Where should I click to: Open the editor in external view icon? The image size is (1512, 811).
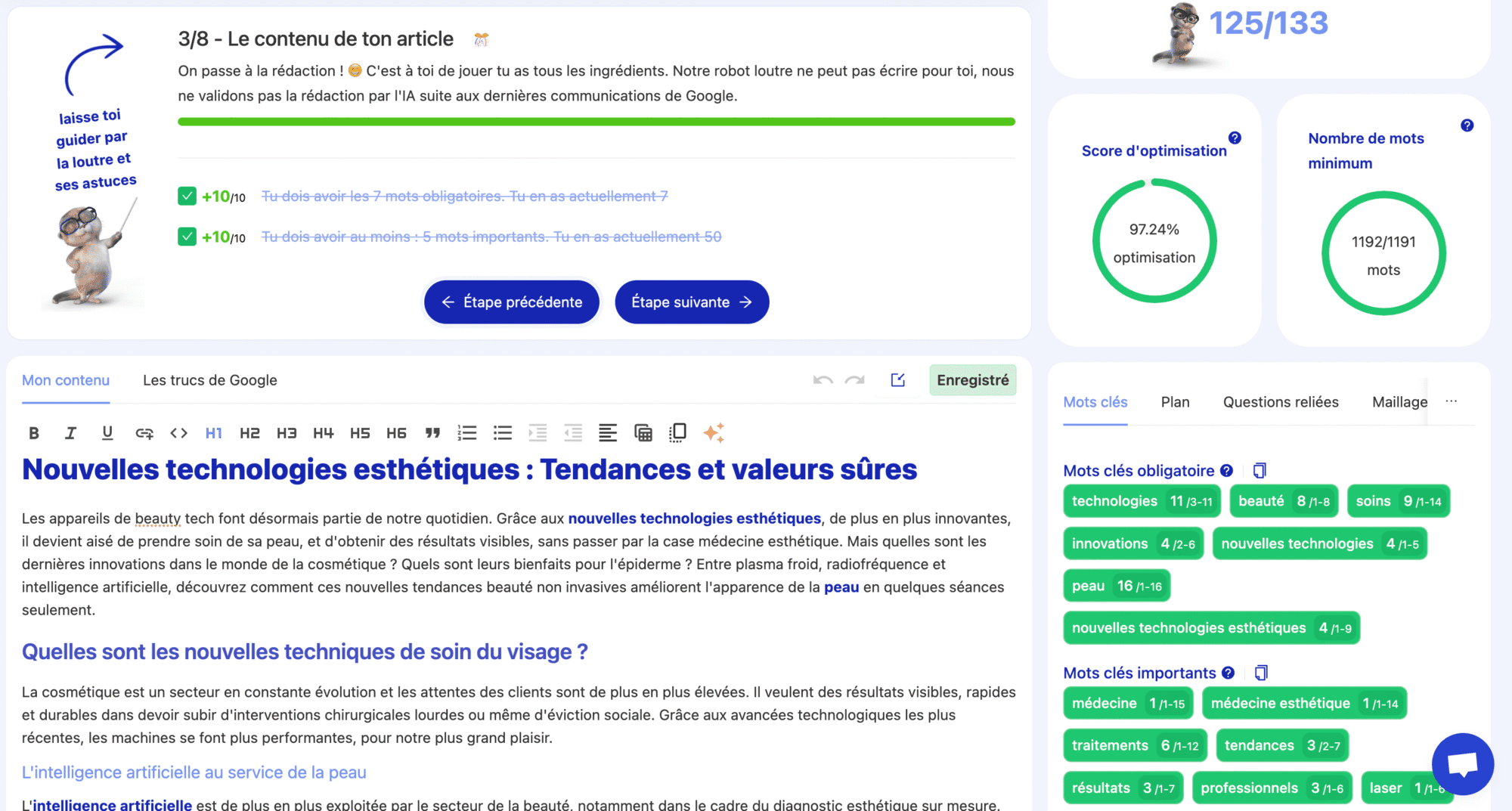click(898, 380)
